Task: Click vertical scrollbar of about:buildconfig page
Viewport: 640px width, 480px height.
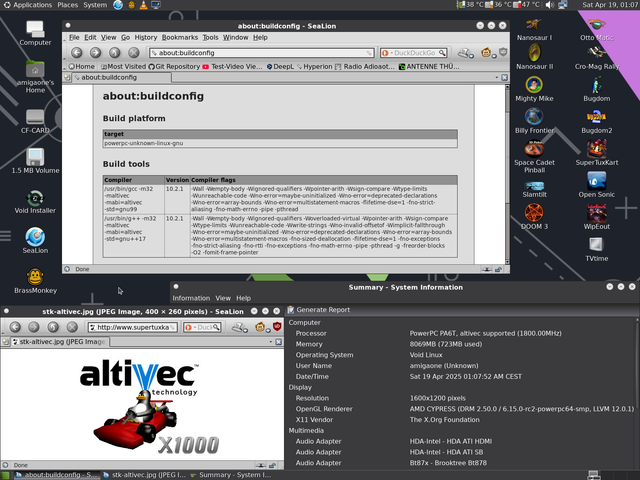Action: pyautogui.click(x=507, y=174)
